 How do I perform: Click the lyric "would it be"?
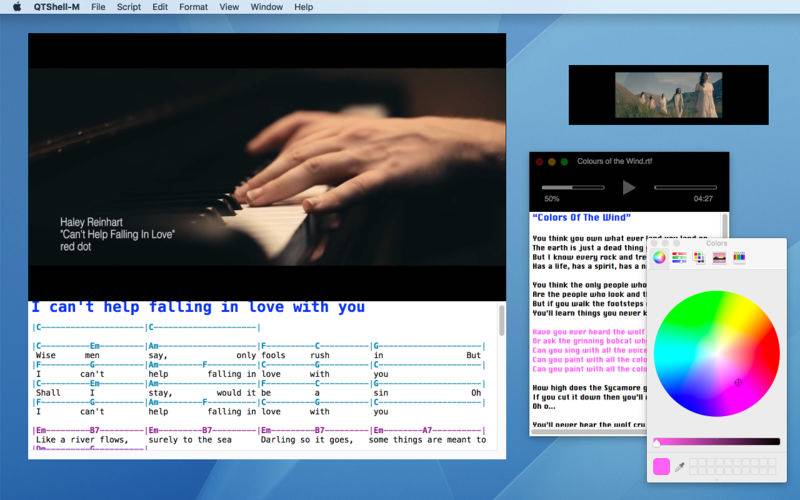coord(244,393)
